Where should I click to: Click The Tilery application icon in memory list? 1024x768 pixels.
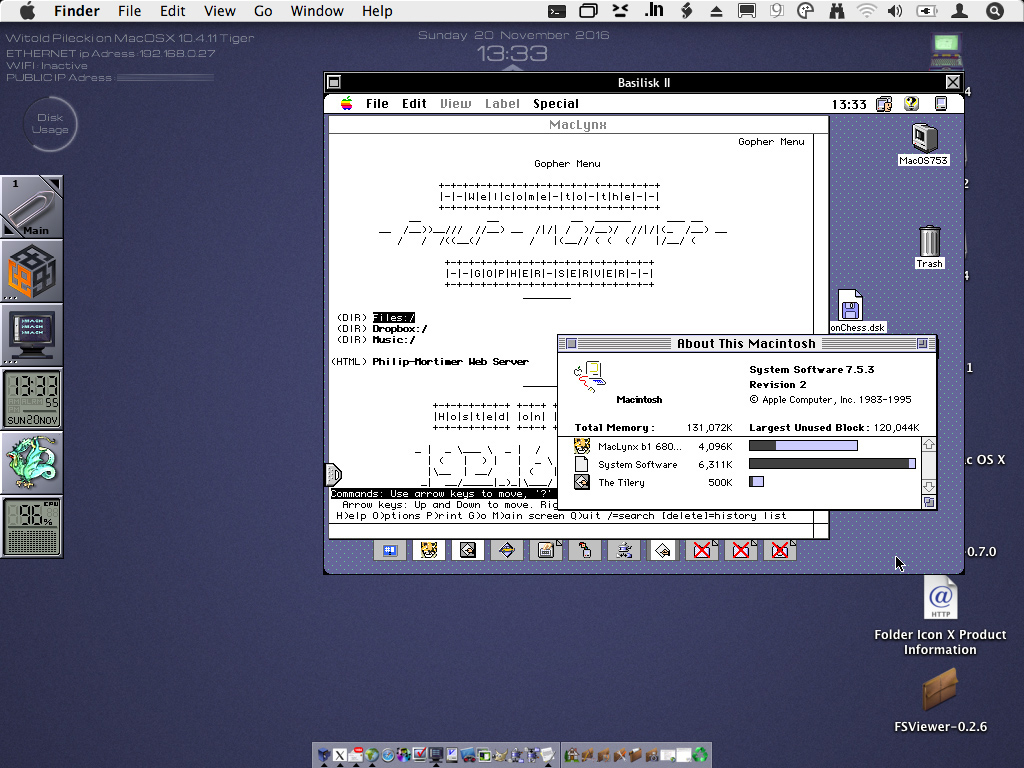pyautogui.click(x=582, y=482)
